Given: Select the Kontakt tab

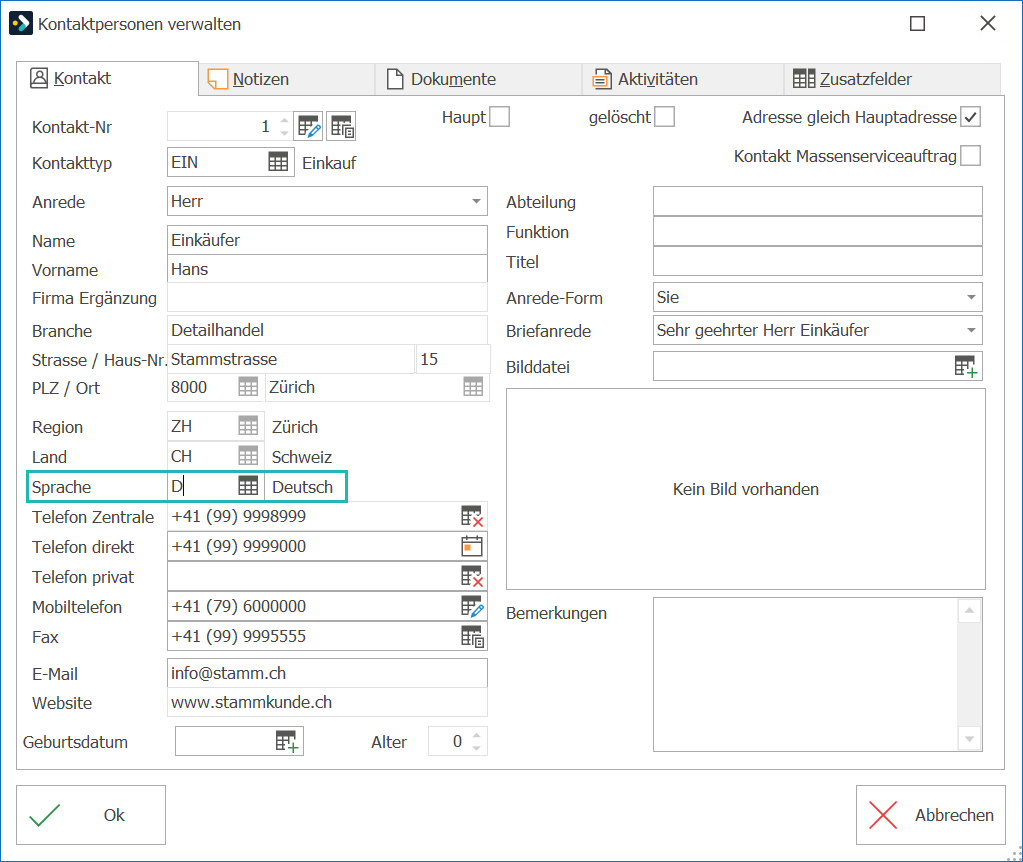Looking at the screenshot, I should click(x=107, y=78).
